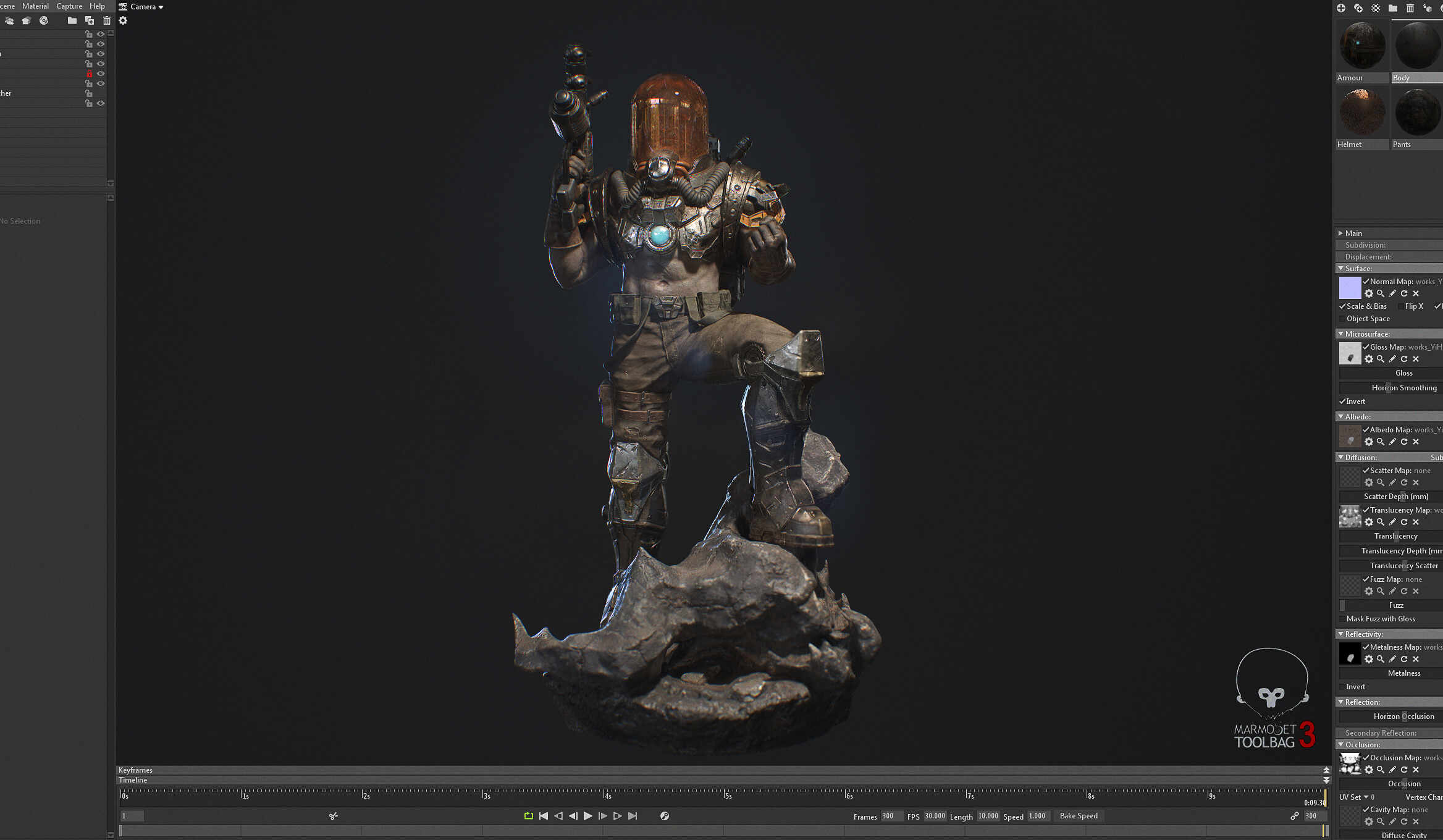Open the viewport settings gear icon

123,20
